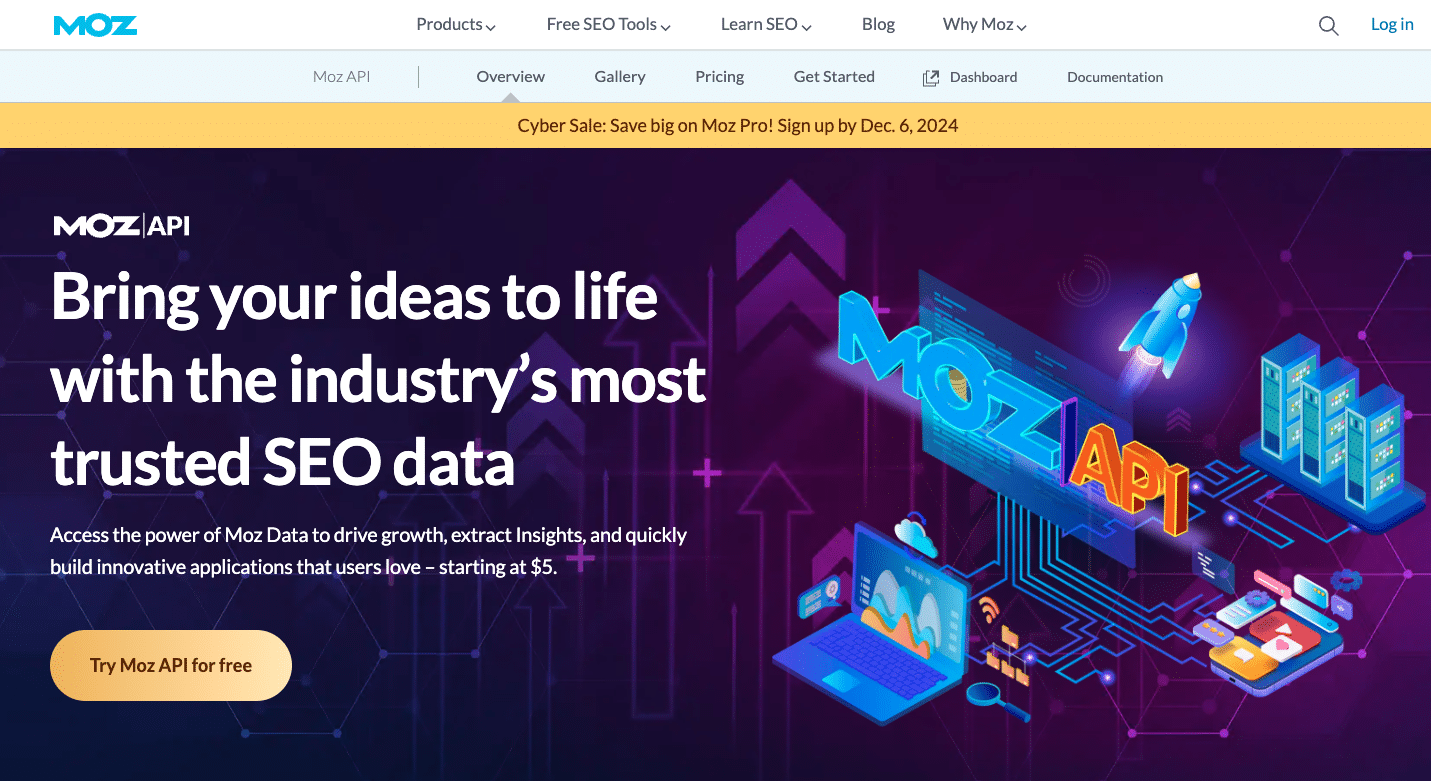Click Try Moz API for free button

pos(171,665)
